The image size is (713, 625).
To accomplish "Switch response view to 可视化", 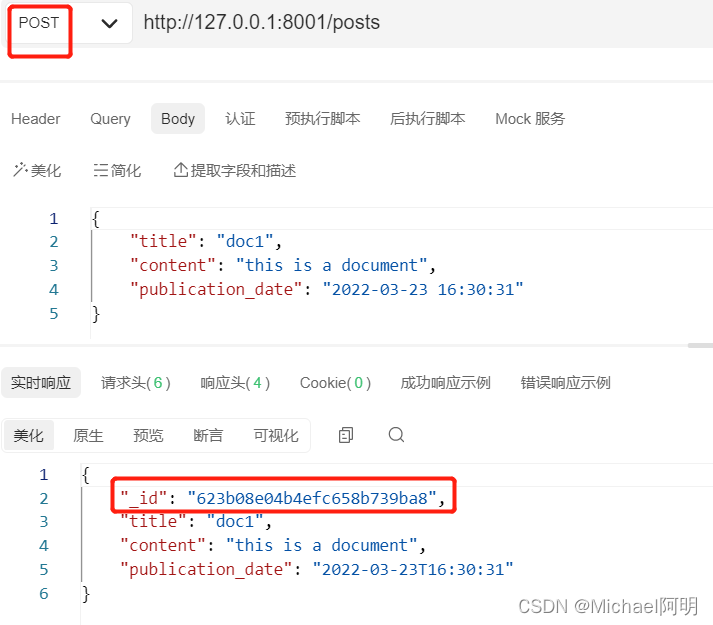I will 276,435.
